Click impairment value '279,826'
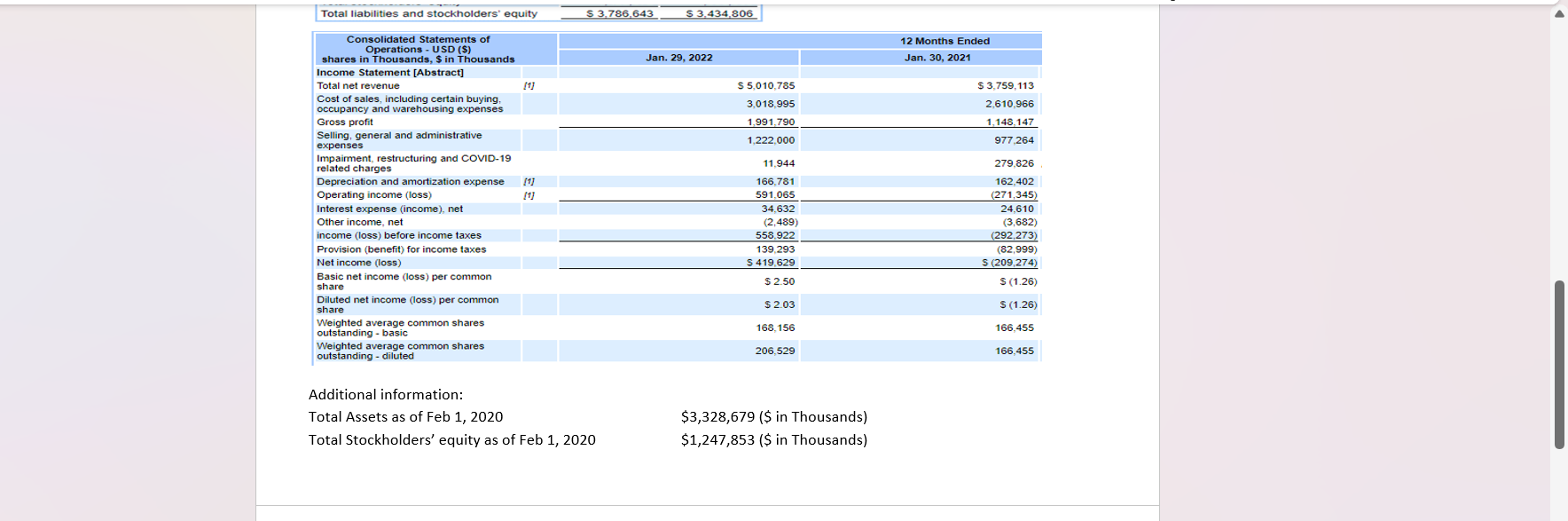Image resolution: width=1568 pixels, height=521 pixels. point(1014,163)
